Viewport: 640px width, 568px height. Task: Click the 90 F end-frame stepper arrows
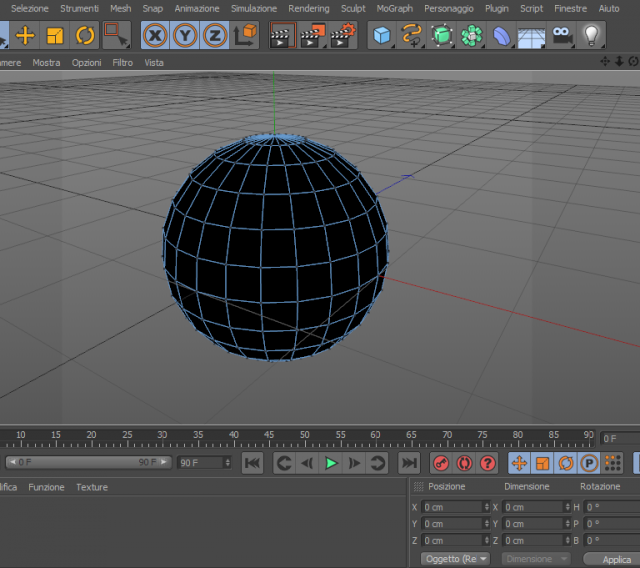coord(228,463)
